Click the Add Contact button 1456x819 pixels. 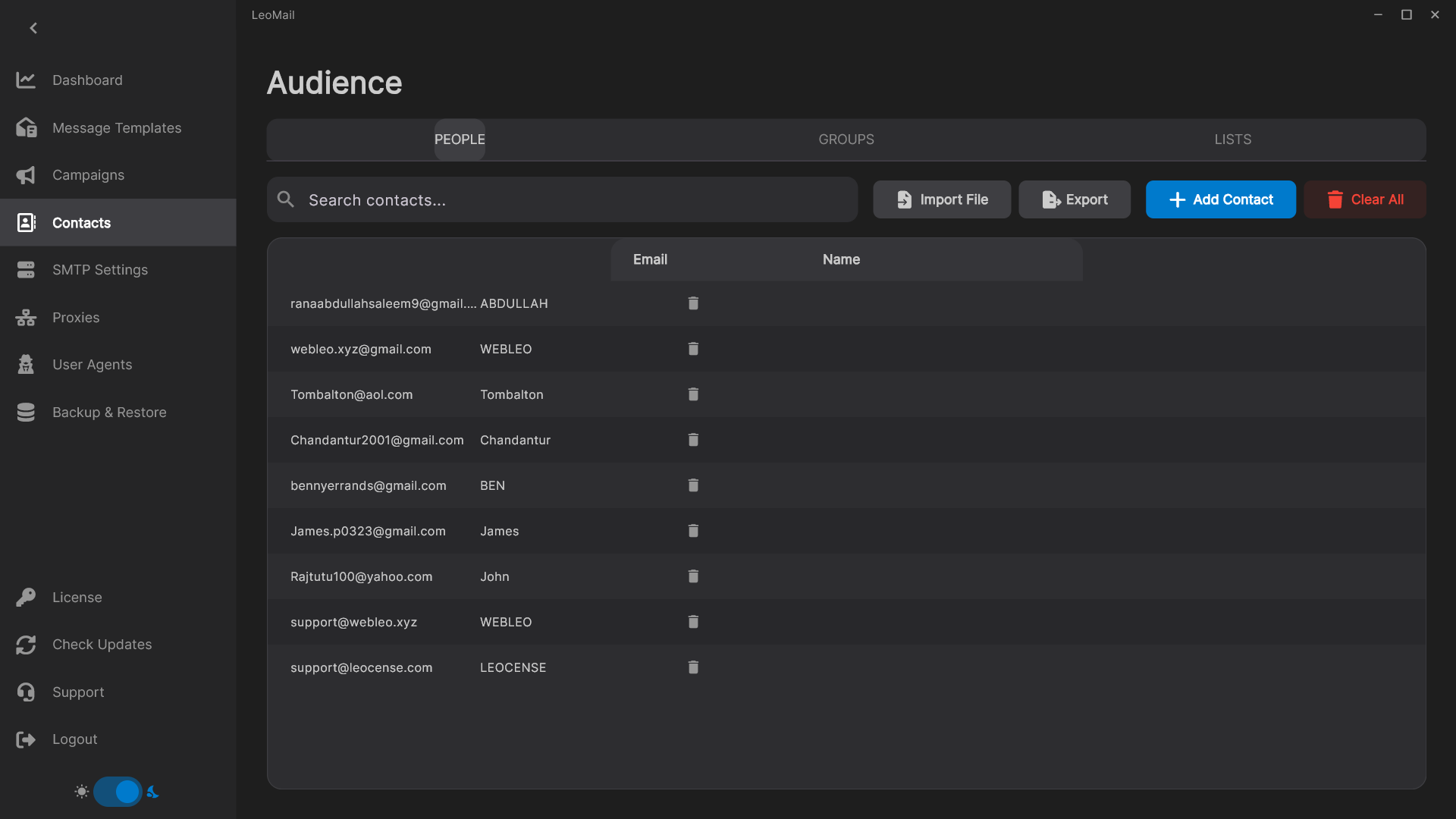1221,199
